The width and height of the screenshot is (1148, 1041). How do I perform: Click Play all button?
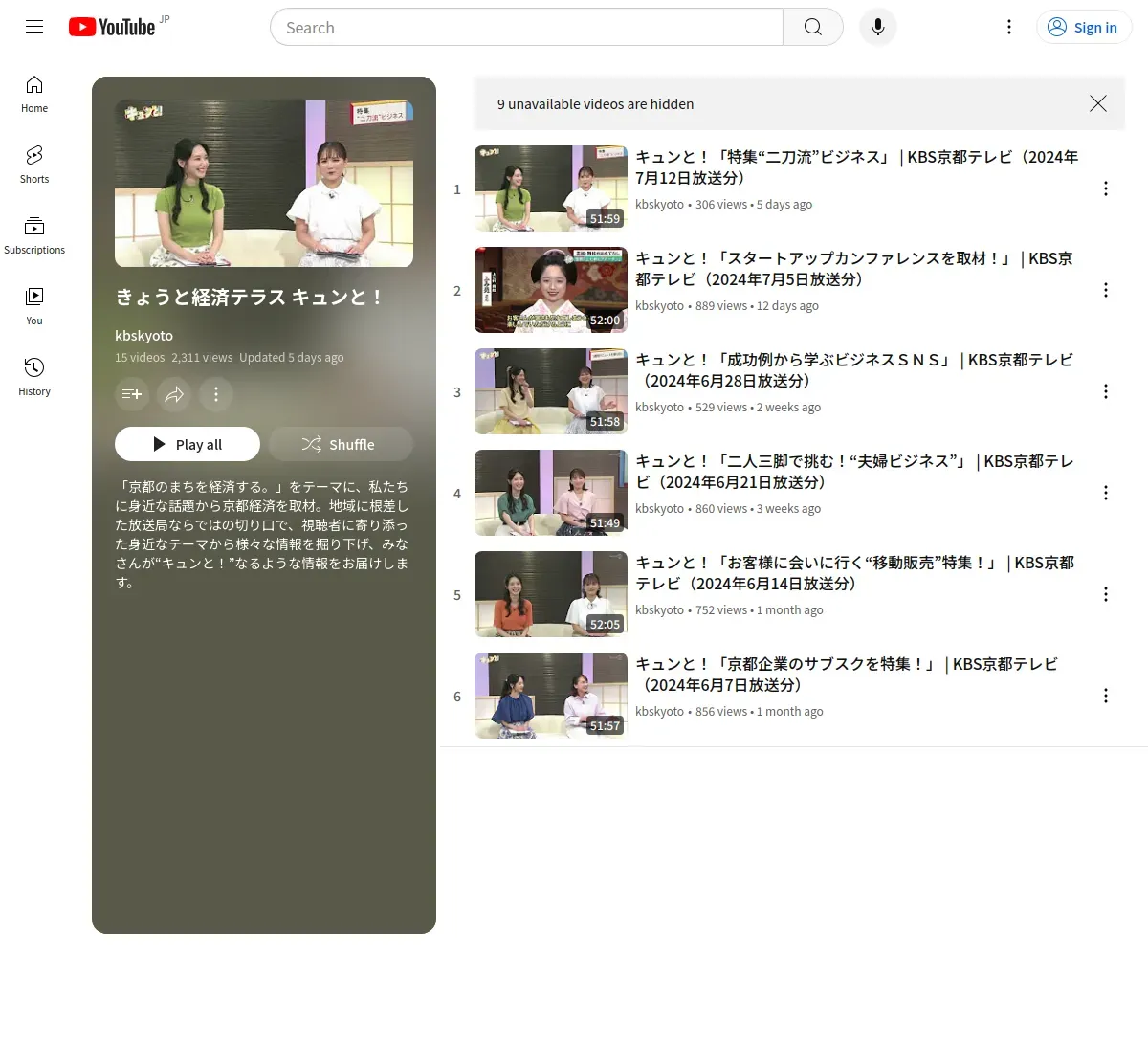[x=188, y=444]
